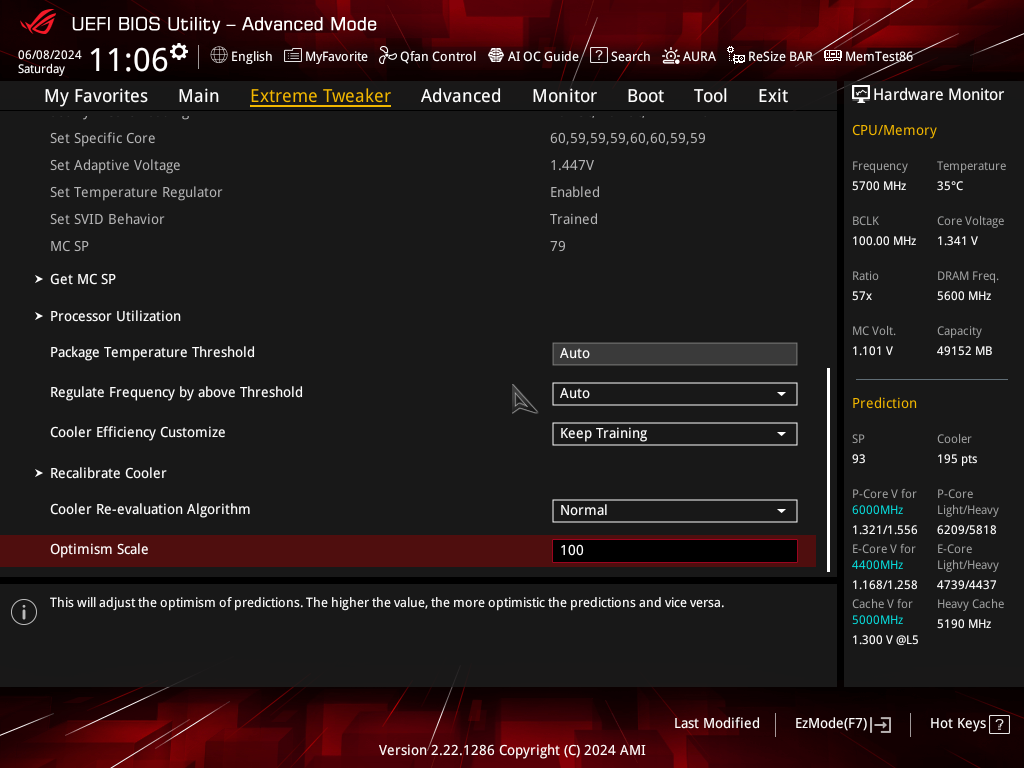The height and width of the screenshot is (768, 1024).
Task: Expand Get MC SP submenu
Action: (x=83, y=280)
